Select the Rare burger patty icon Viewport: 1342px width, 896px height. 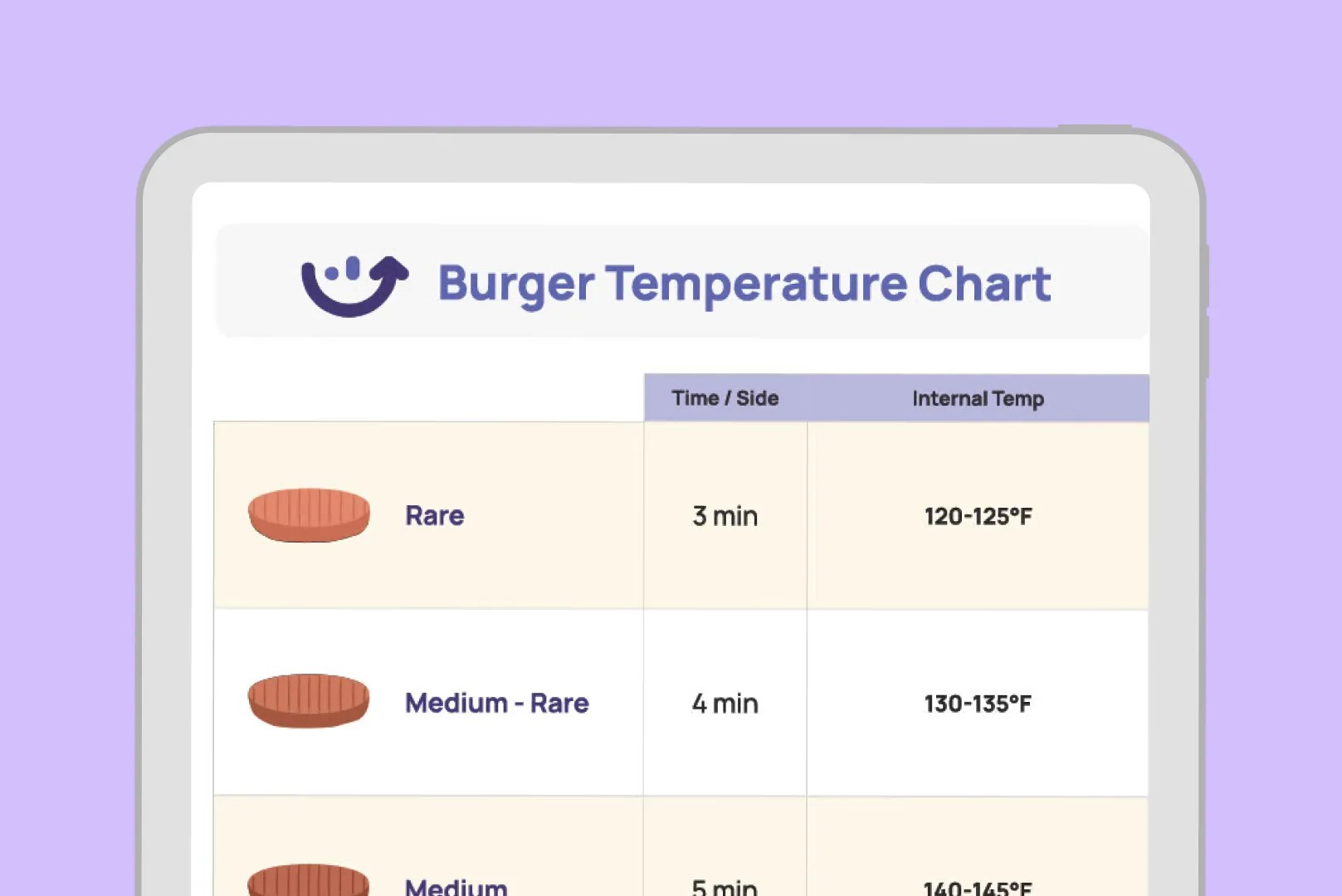tap(309, 515)
